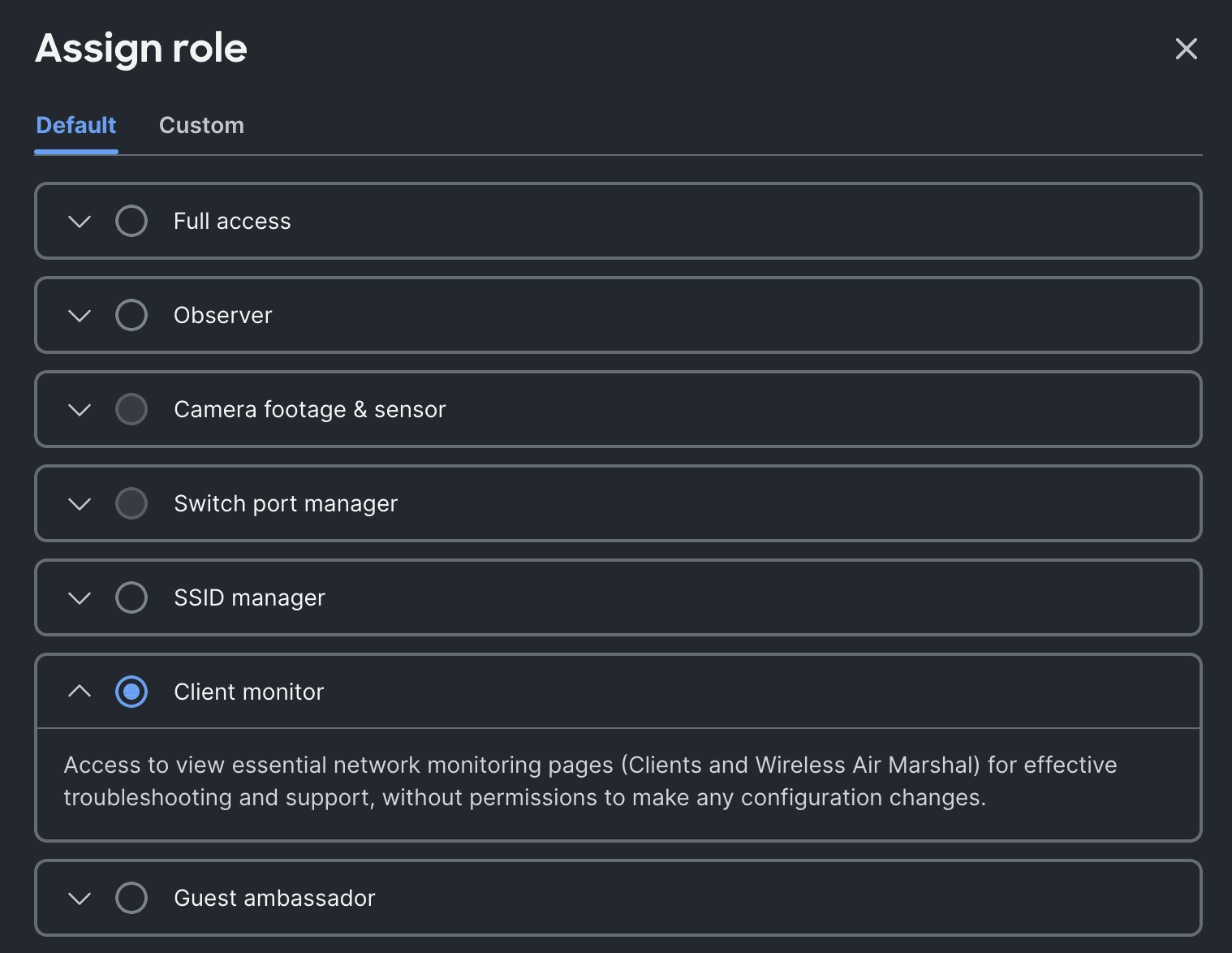Click the Full access label

[x=232, y=221]
